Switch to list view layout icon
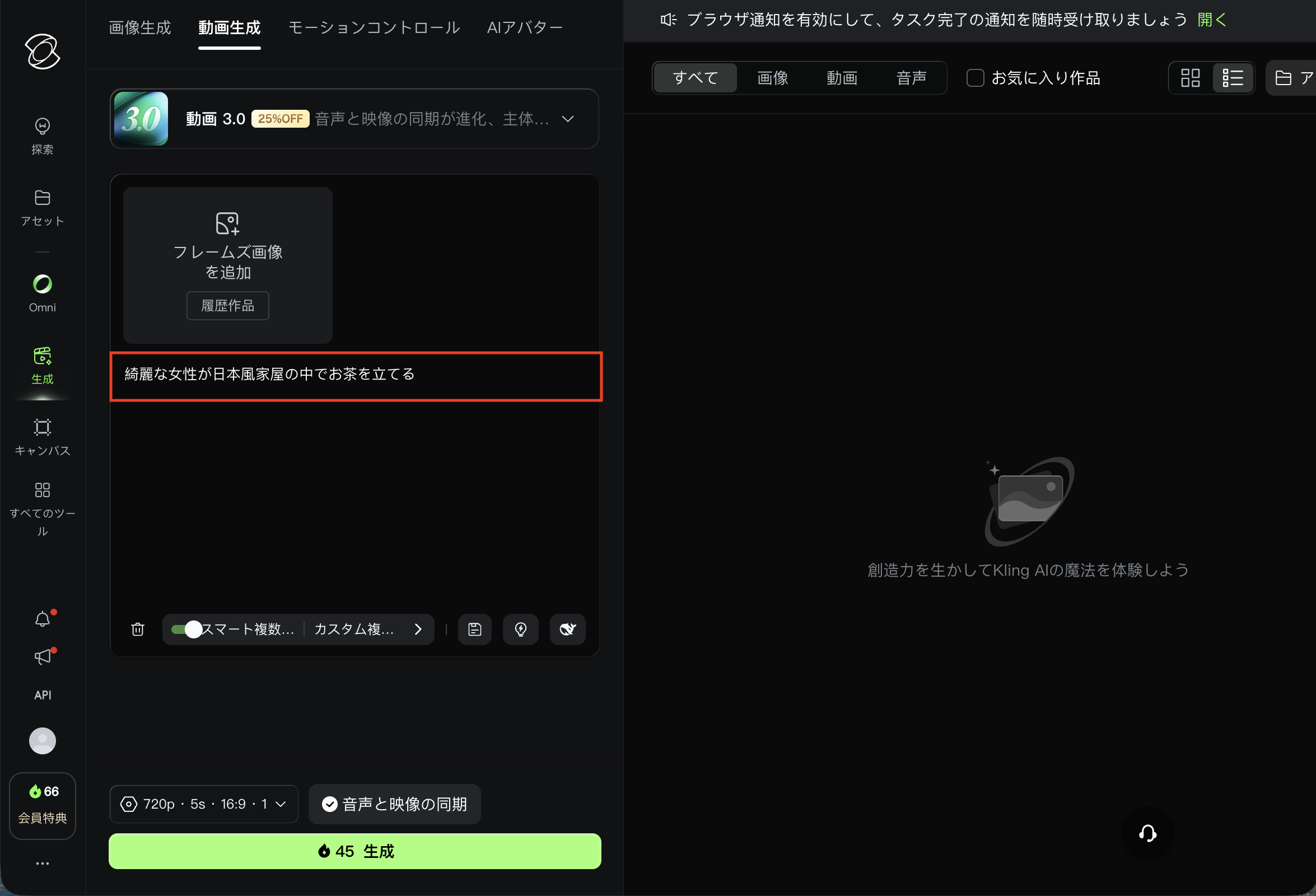The image size is (1316, 896). click(1233, 78)
